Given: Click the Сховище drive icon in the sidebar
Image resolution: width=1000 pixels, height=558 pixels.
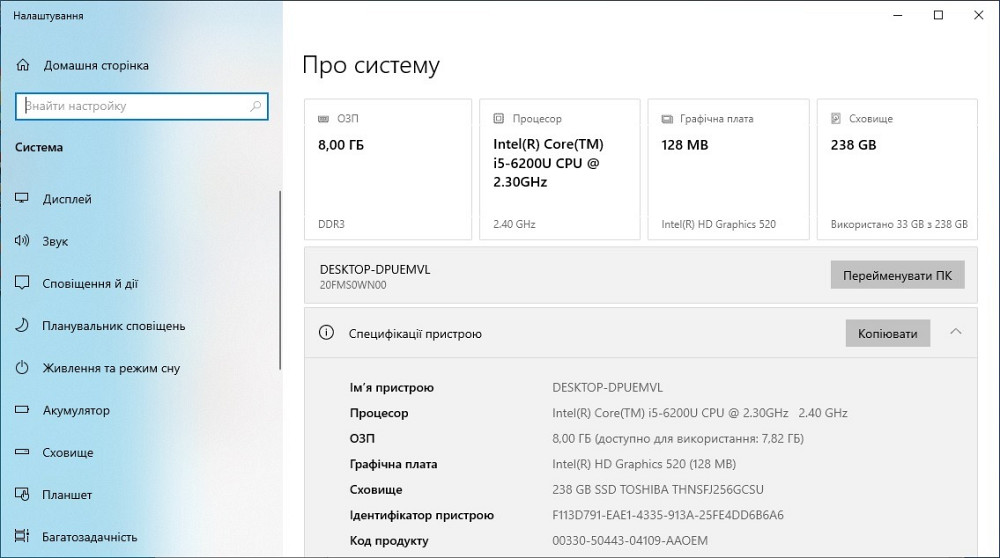Looking at the screenshot, I should tap(22, 452).
